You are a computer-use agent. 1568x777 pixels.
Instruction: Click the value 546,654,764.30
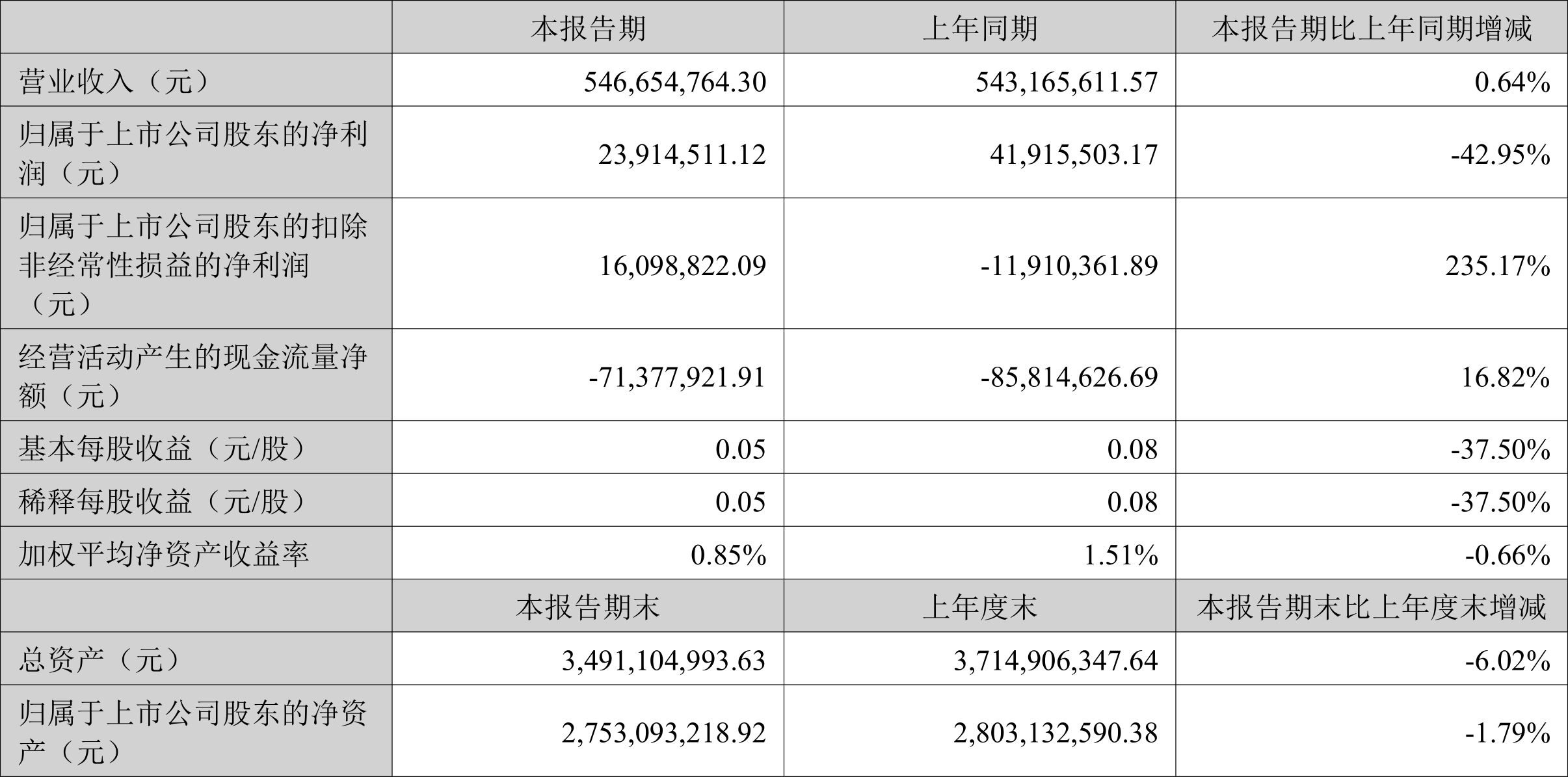(675, 82)
